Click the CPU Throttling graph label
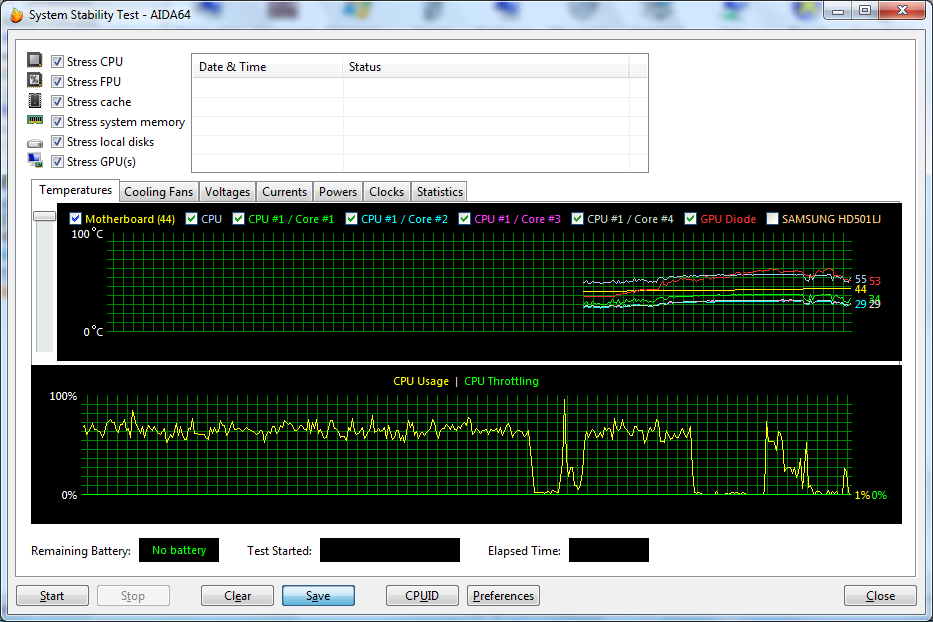 point(501,381)
